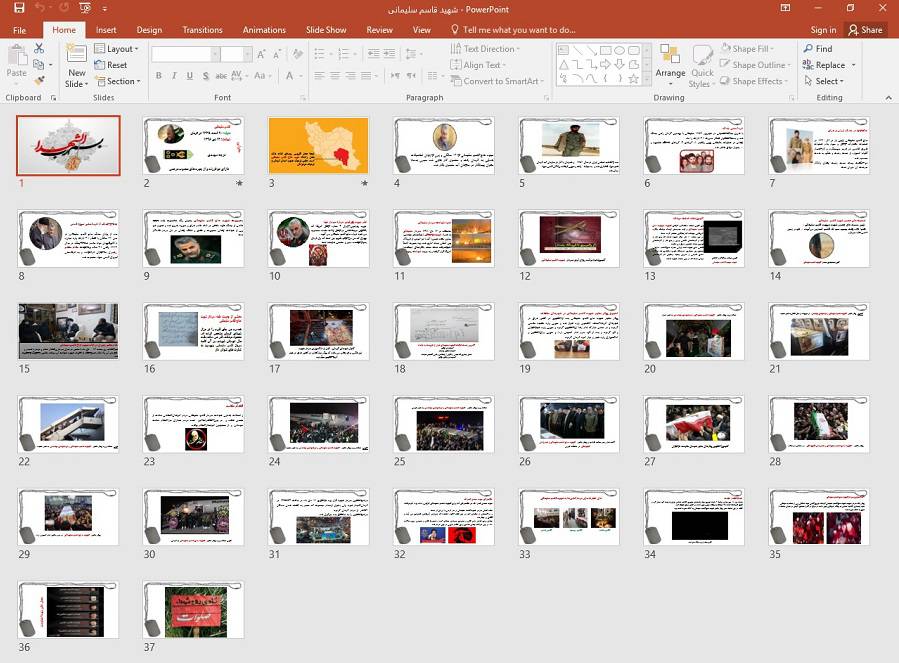Click the Find magnifier
The image size is (899, 663).
(x=816, y=48)
